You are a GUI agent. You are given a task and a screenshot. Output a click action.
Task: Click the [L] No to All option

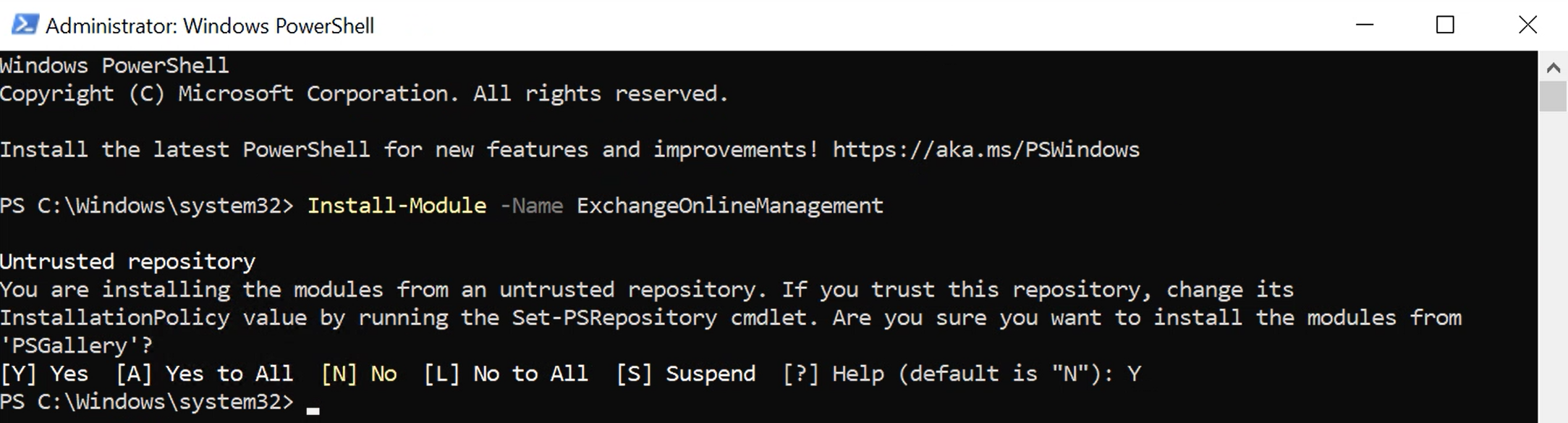point(507,374)
